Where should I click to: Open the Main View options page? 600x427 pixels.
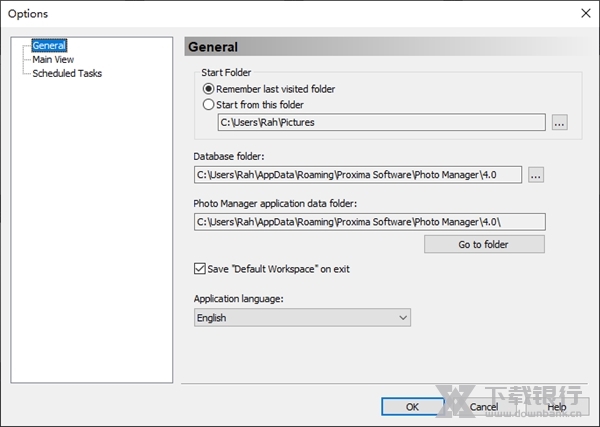53,59
